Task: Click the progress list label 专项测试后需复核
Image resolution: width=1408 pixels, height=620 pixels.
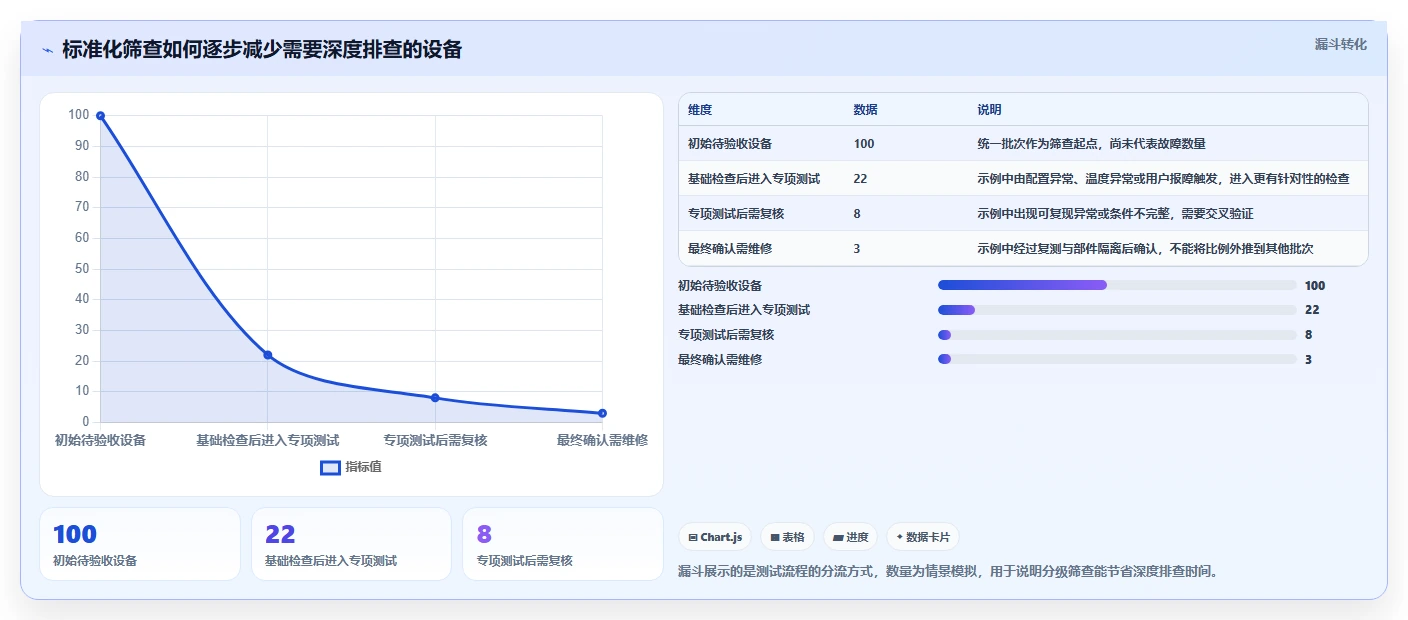Action: click(726, 335)
